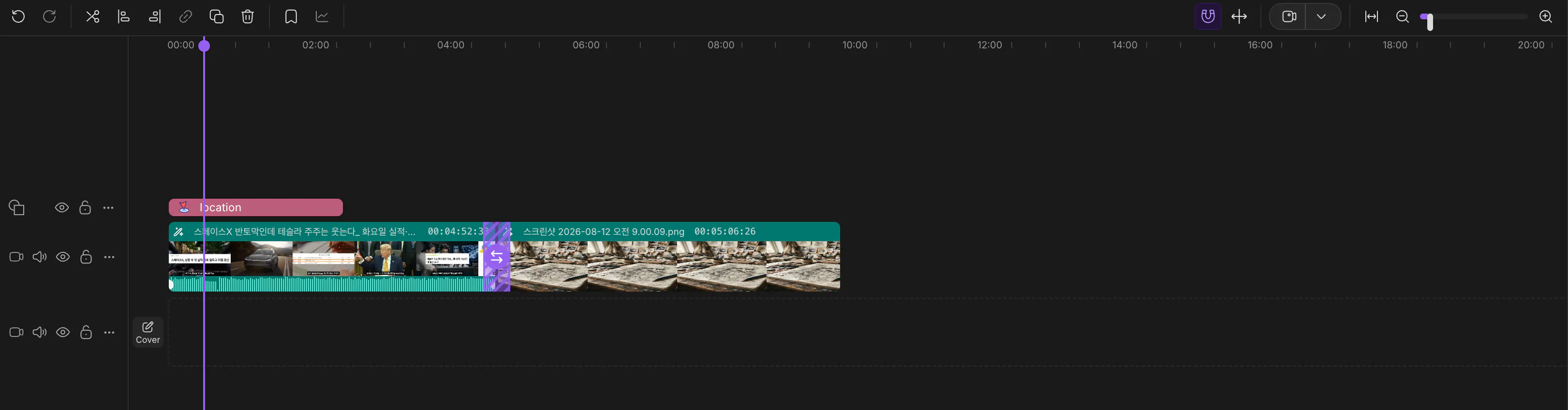The image size is (1568, 410).
Task: Zoom out the timeline
Action: 1403,16
